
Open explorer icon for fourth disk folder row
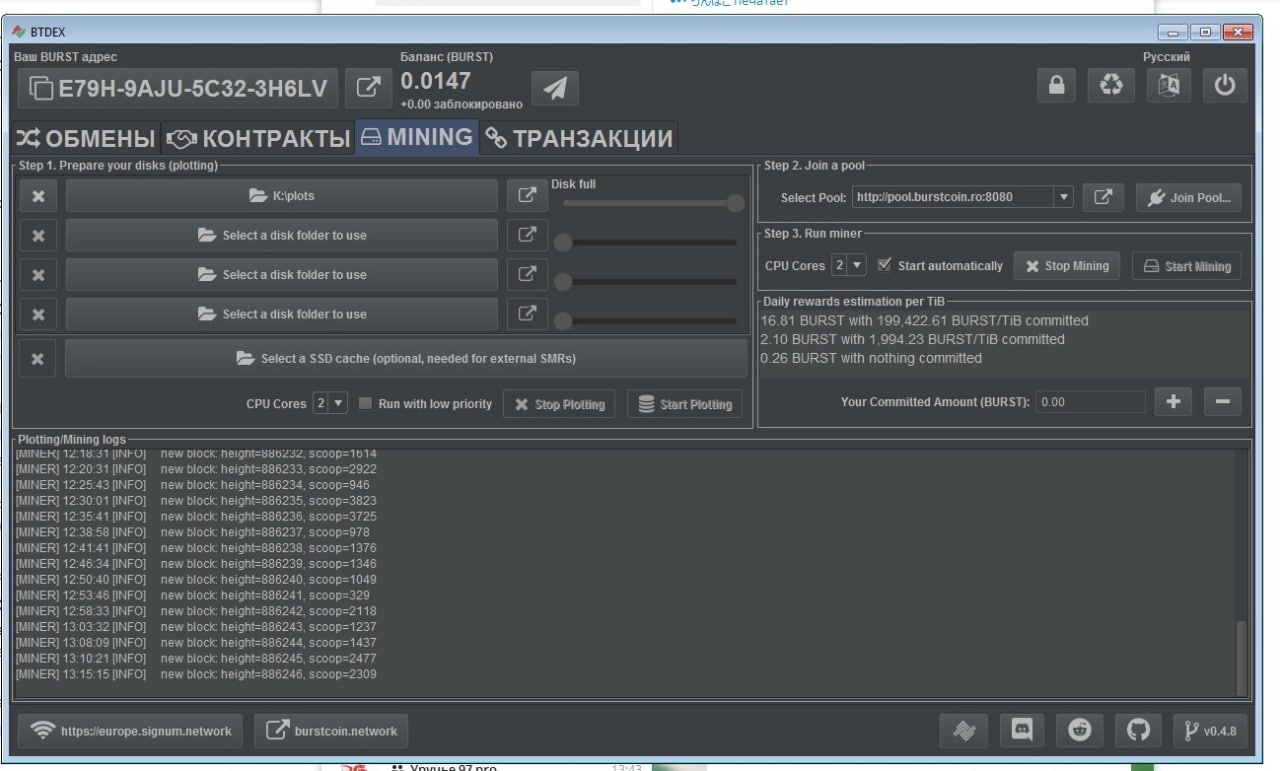[527, 313]
